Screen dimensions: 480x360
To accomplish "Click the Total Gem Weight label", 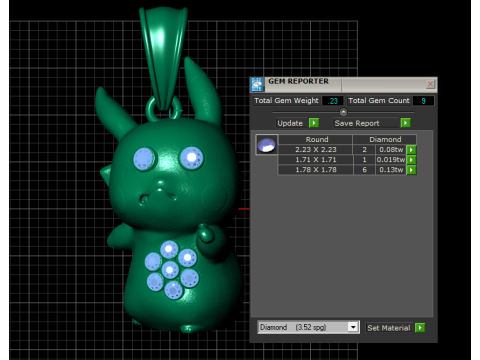I will point(286,101).
